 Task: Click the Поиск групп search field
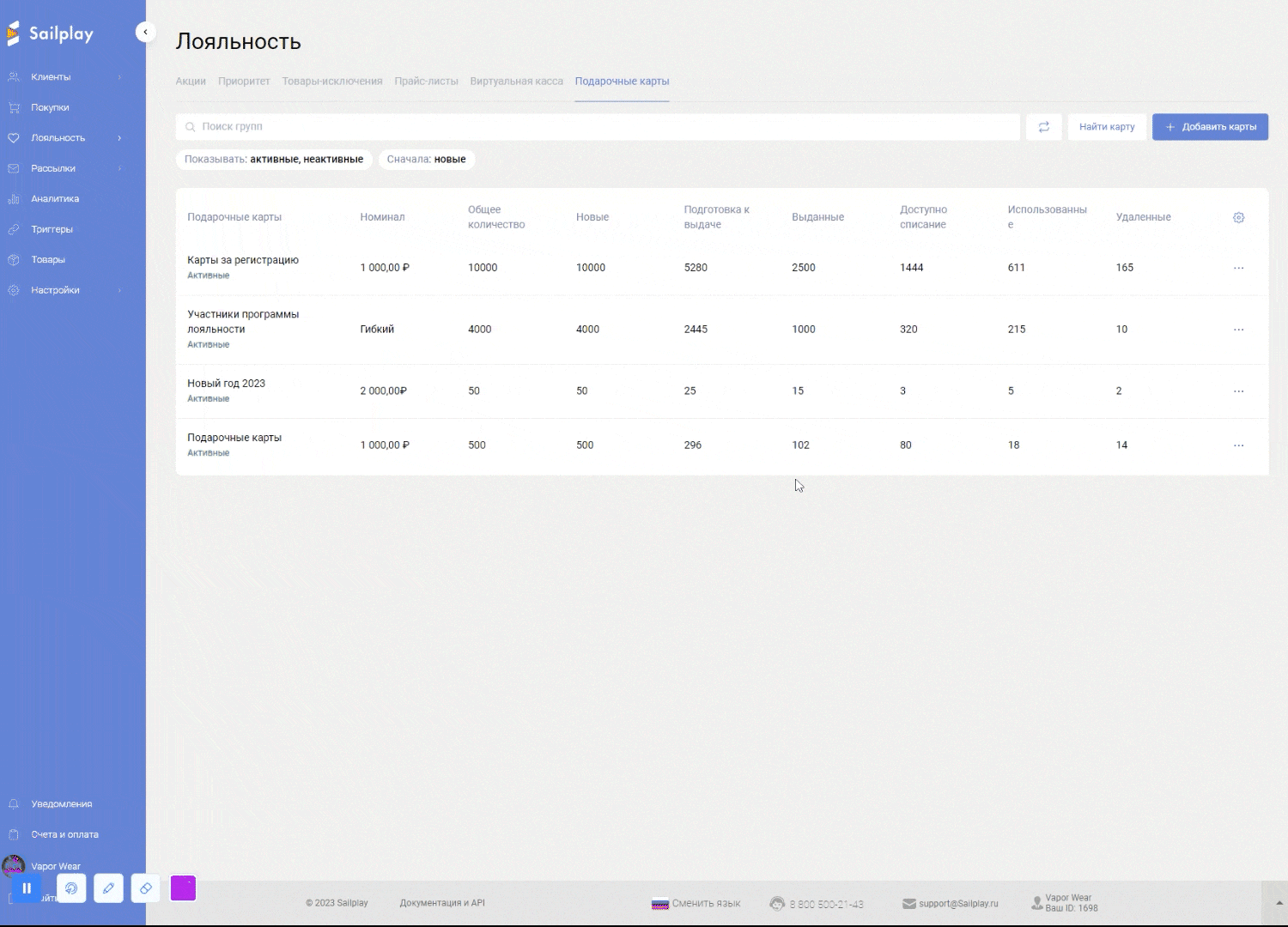(x=601, y=127)
